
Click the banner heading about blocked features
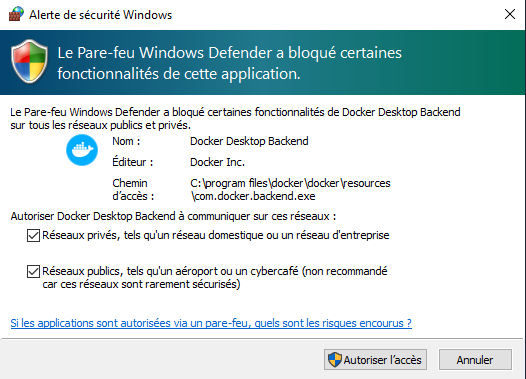pyautogui.click(x=229, y=63)
